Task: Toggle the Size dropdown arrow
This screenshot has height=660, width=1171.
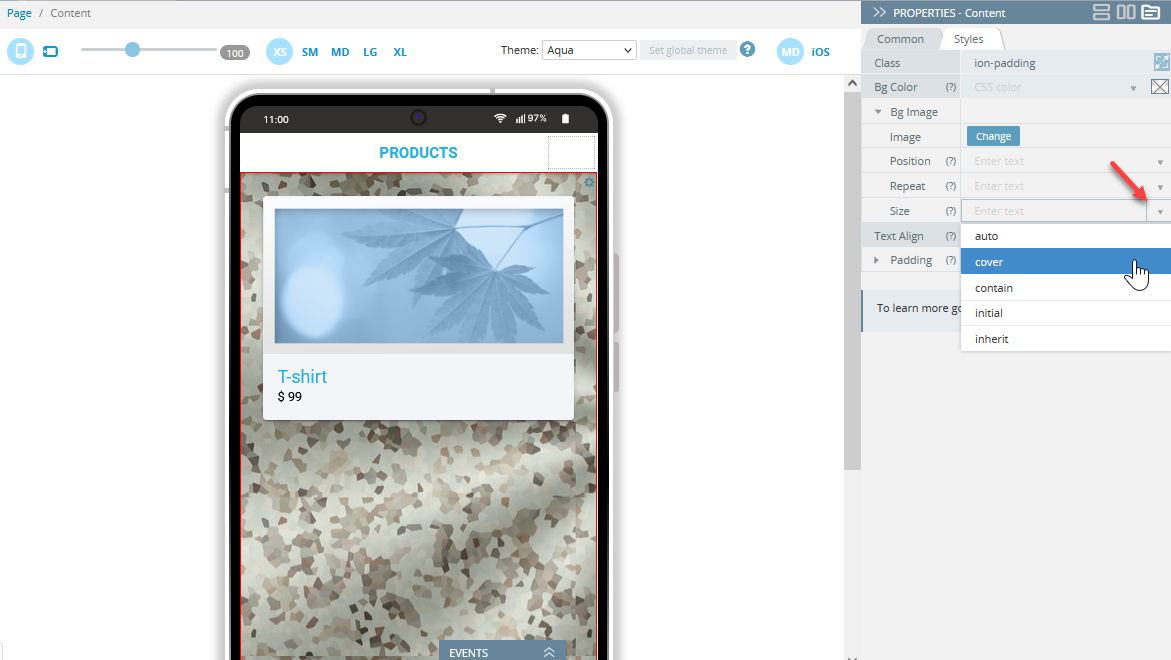Action: click(x=1160, y=211)
